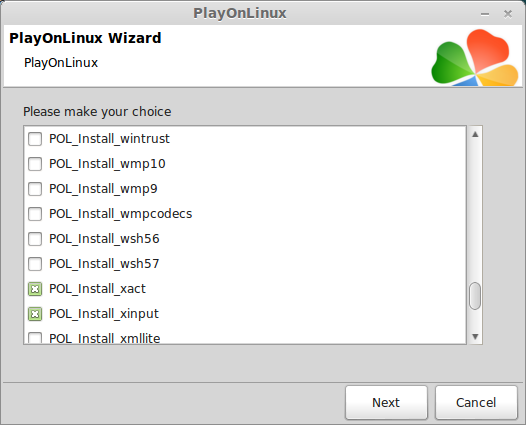The height and width of the screenshot is (425, 526).
Task: Click the PlayOnLinux clover logo
Action: pos(475,57)
